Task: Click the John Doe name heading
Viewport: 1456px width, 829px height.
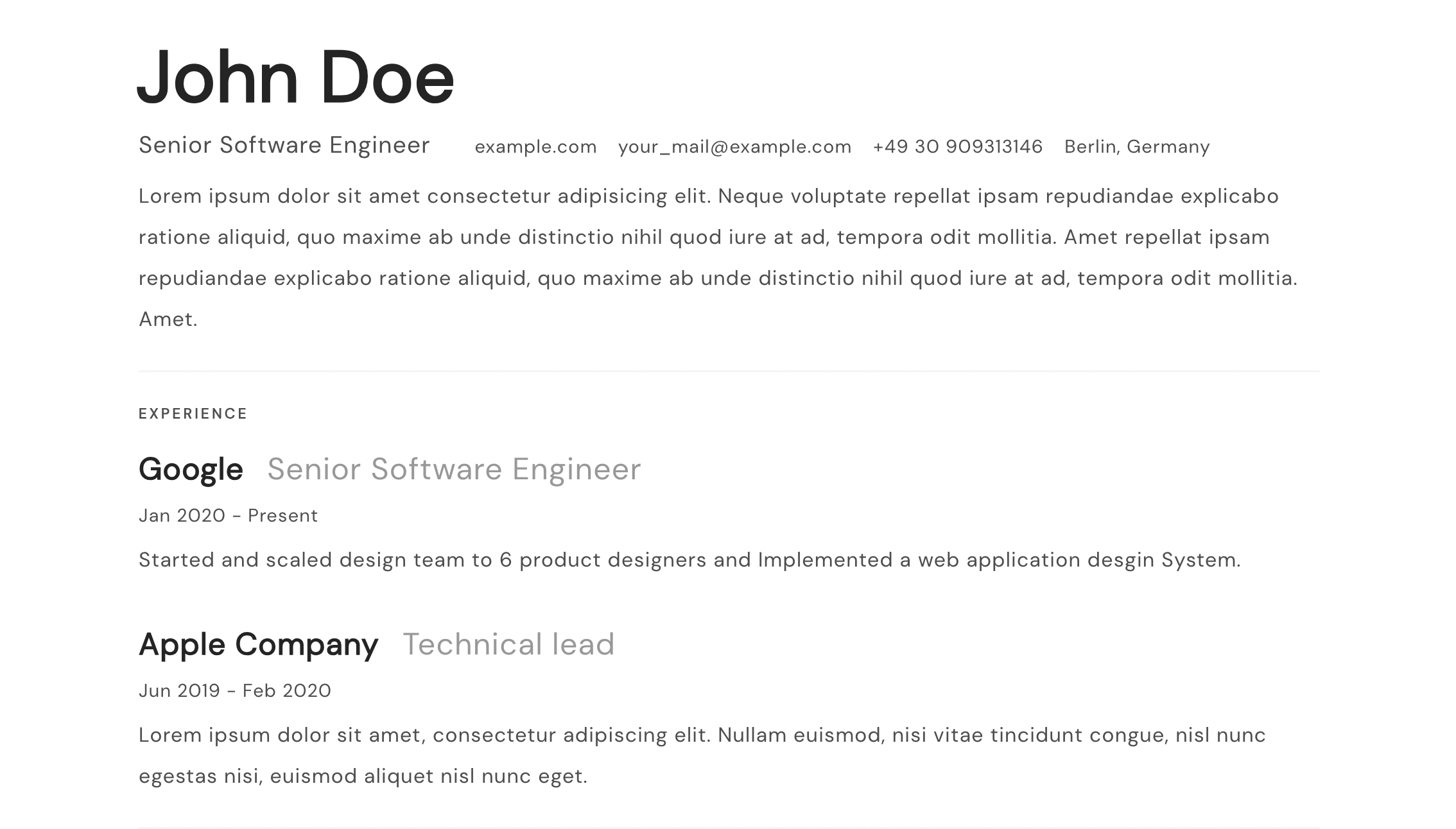Action: pyautogui.click(x=296, y=77)
